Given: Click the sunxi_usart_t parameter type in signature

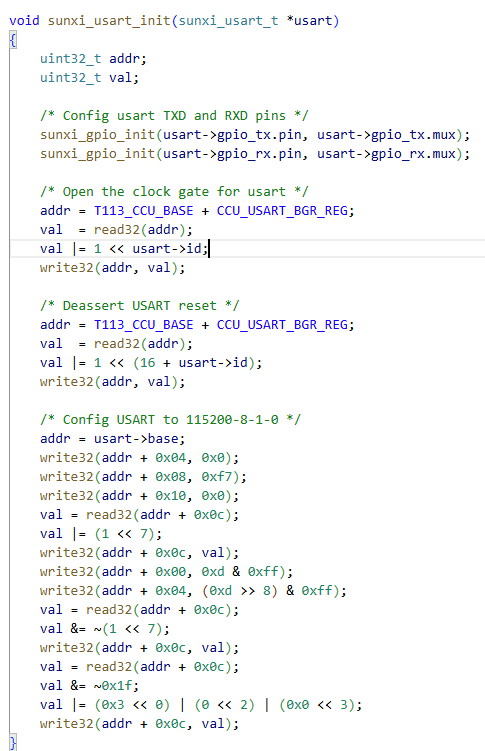Looking at the screenshot, I should (x=228, y=21).
